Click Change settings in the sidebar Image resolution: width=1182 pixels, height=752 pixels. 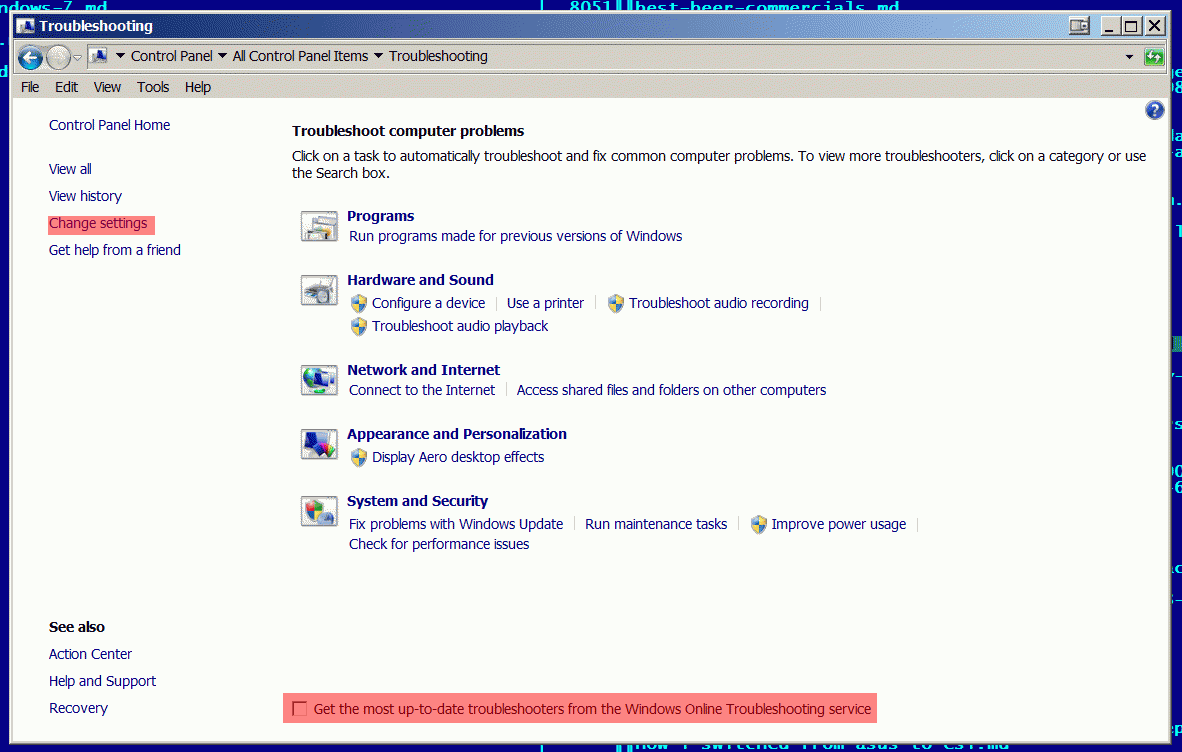(x=98, y=224)
